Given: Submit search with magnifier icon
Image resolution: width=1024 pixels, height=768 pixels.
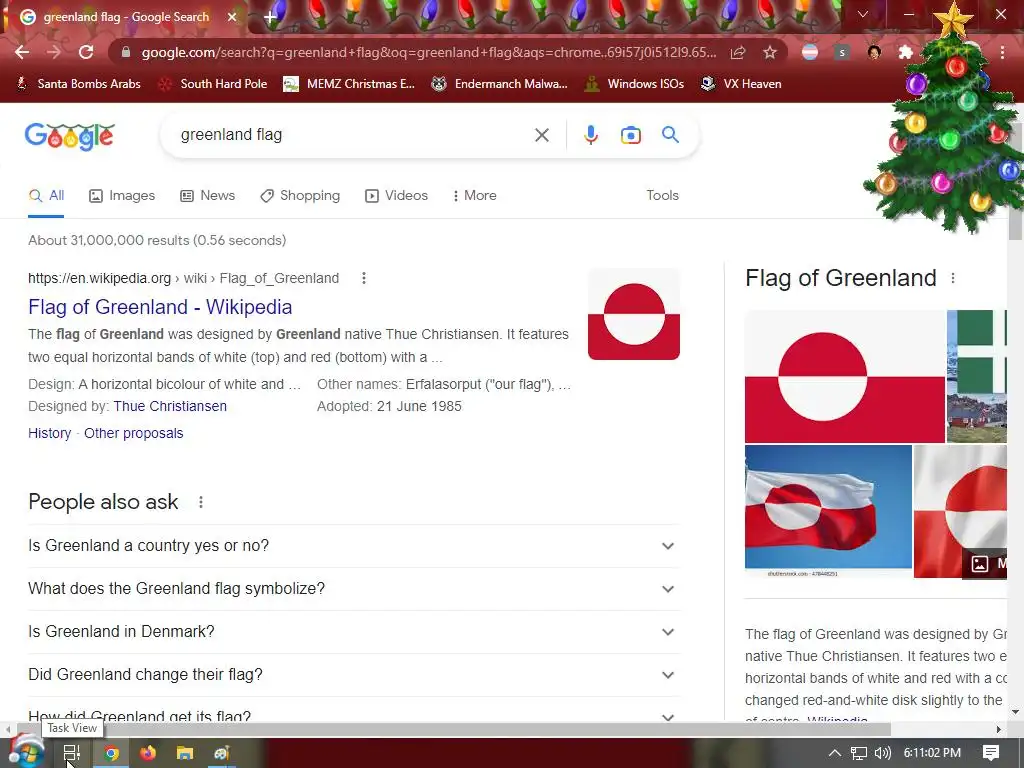Looking at the screenshot, I should click(670, 135).
